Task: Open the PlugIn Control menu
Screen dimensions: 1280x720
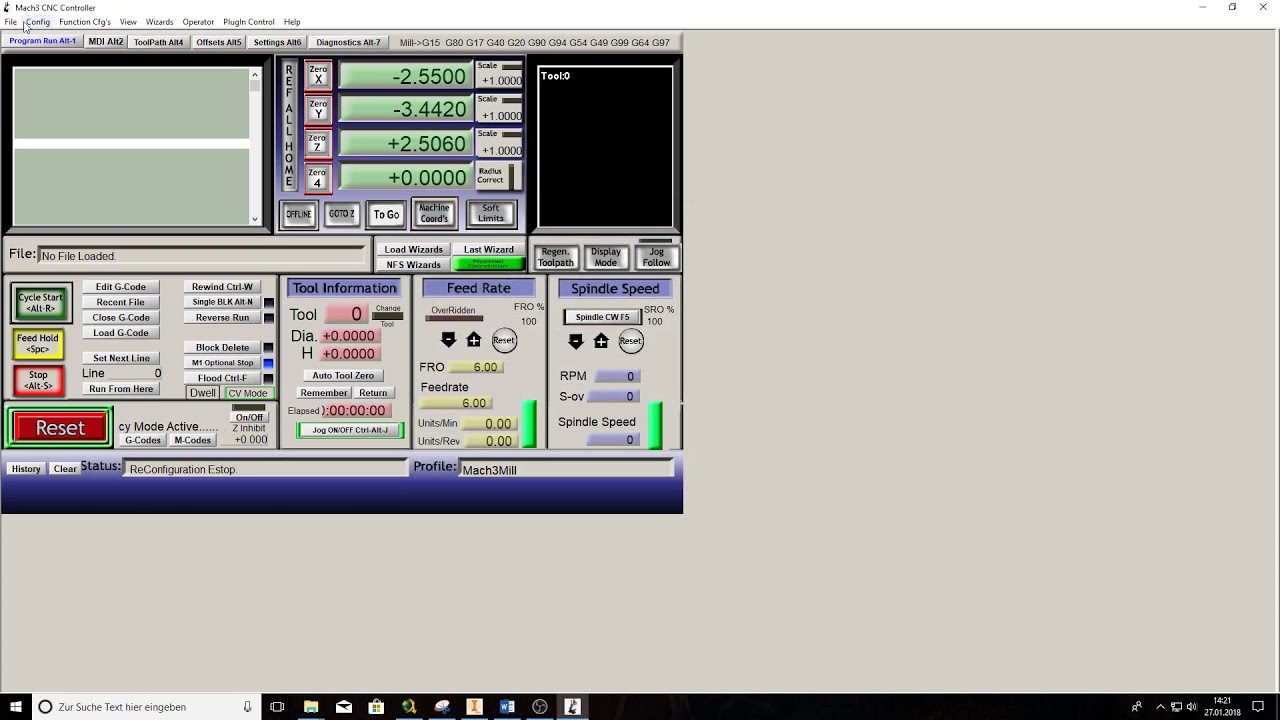Action: (x=249, y=22)
